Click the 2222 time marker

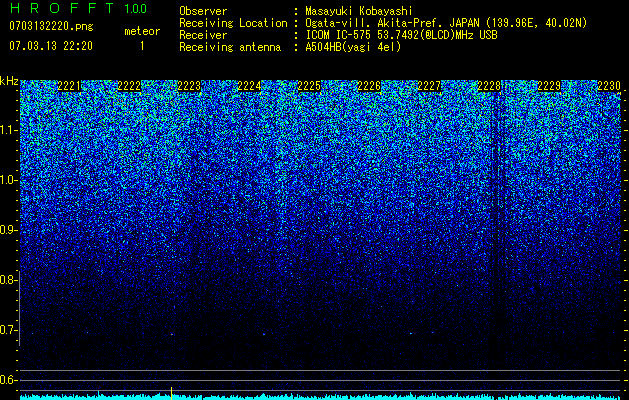click(x=129, y=86)
